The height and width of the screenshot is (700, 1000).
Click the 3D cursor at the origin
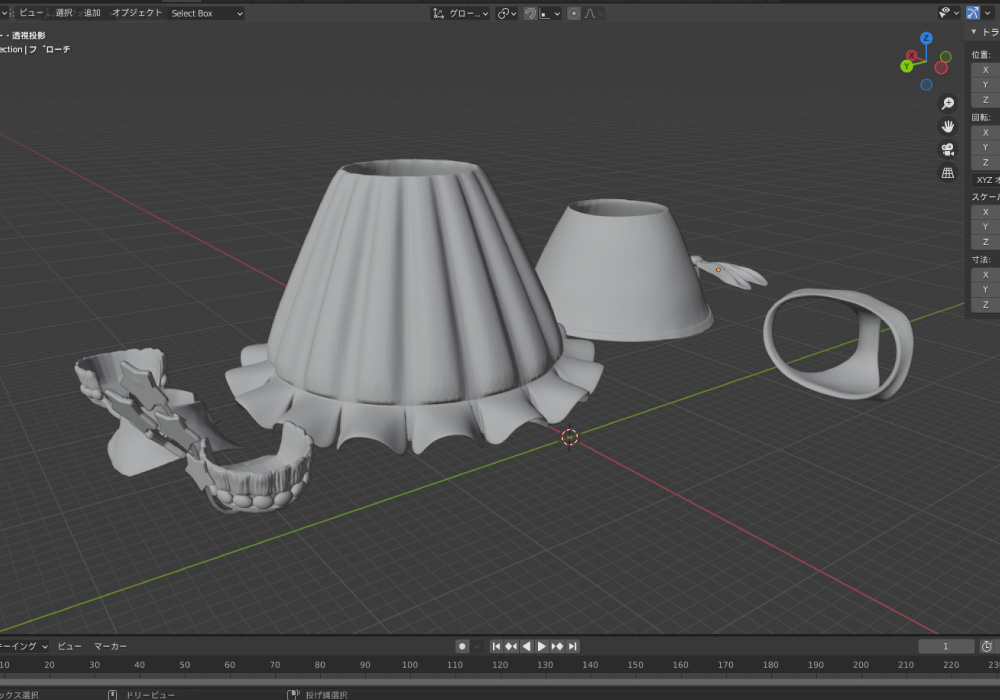570,437
